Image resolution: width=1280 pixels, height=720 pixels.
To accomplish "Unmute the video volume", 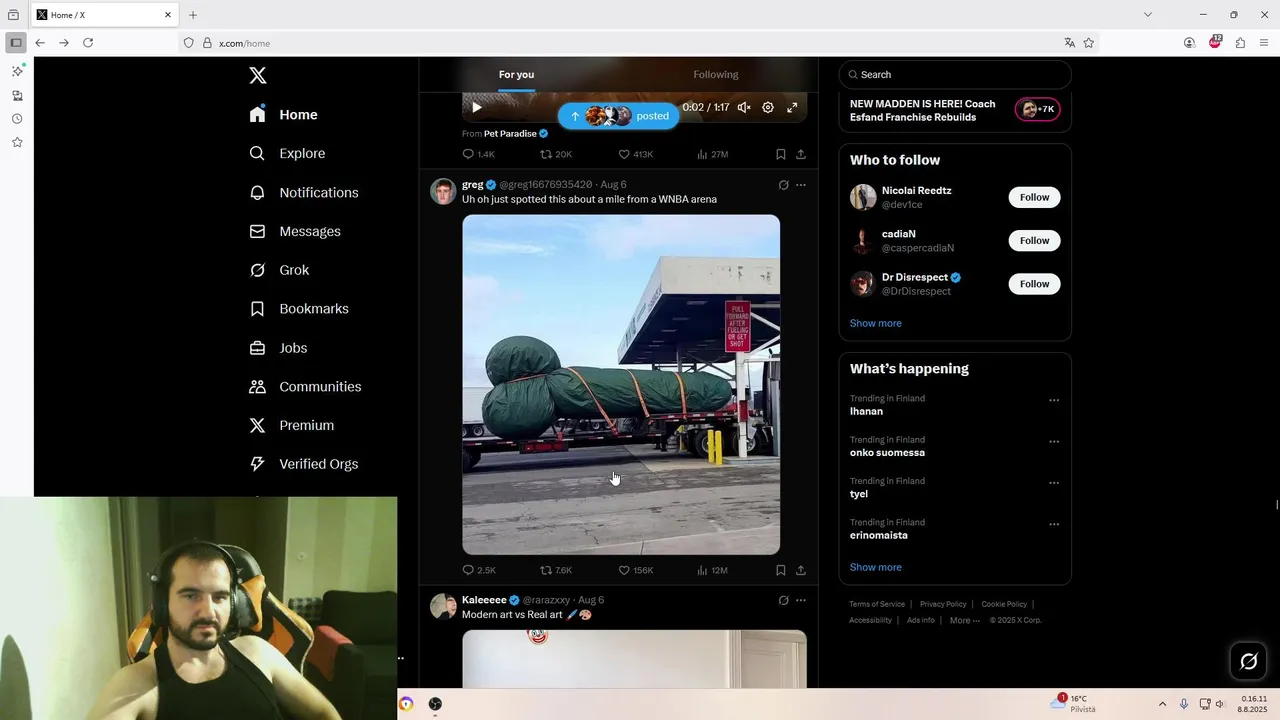I will 744,107.
